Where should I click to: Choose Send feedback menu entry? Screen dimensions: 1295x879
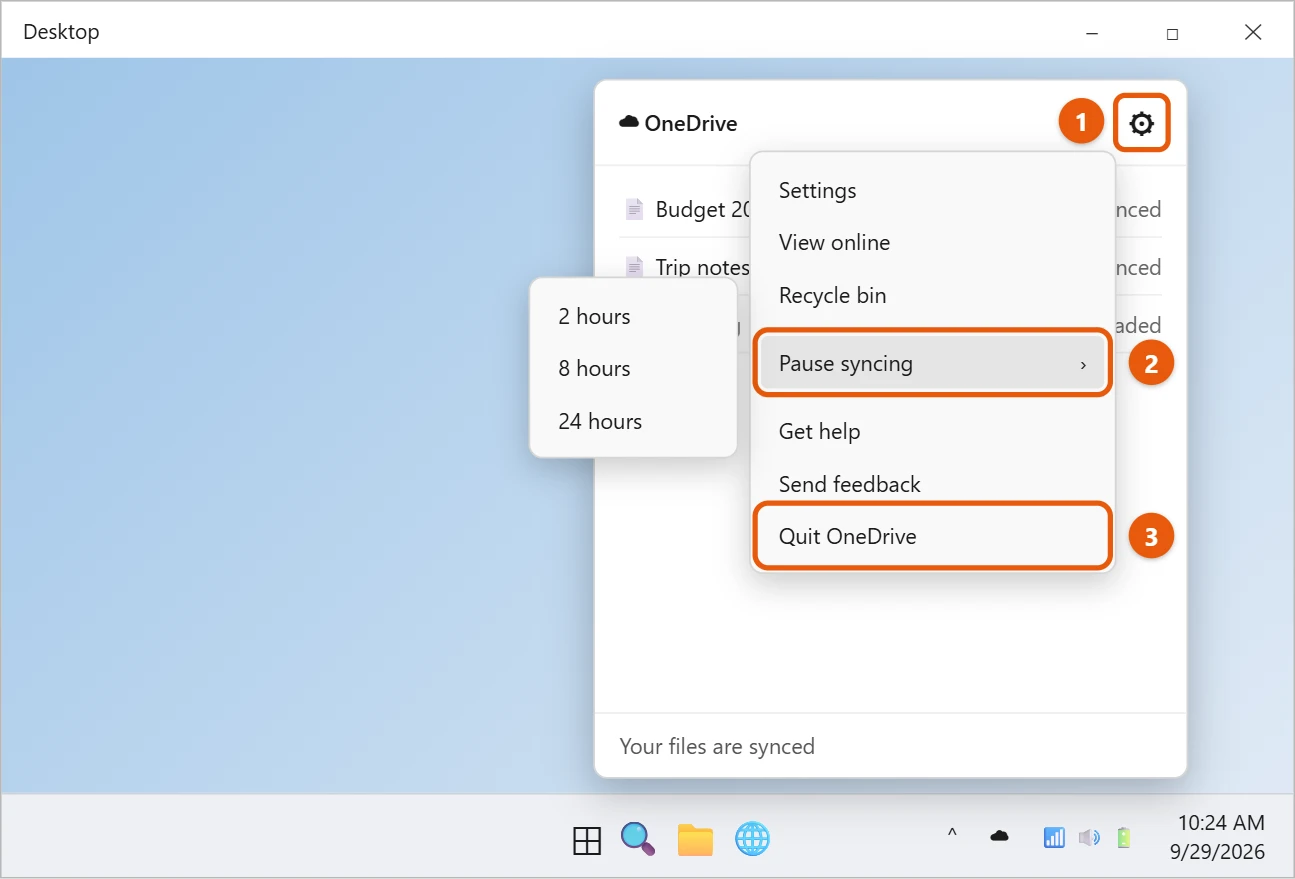tap(932, 484)
